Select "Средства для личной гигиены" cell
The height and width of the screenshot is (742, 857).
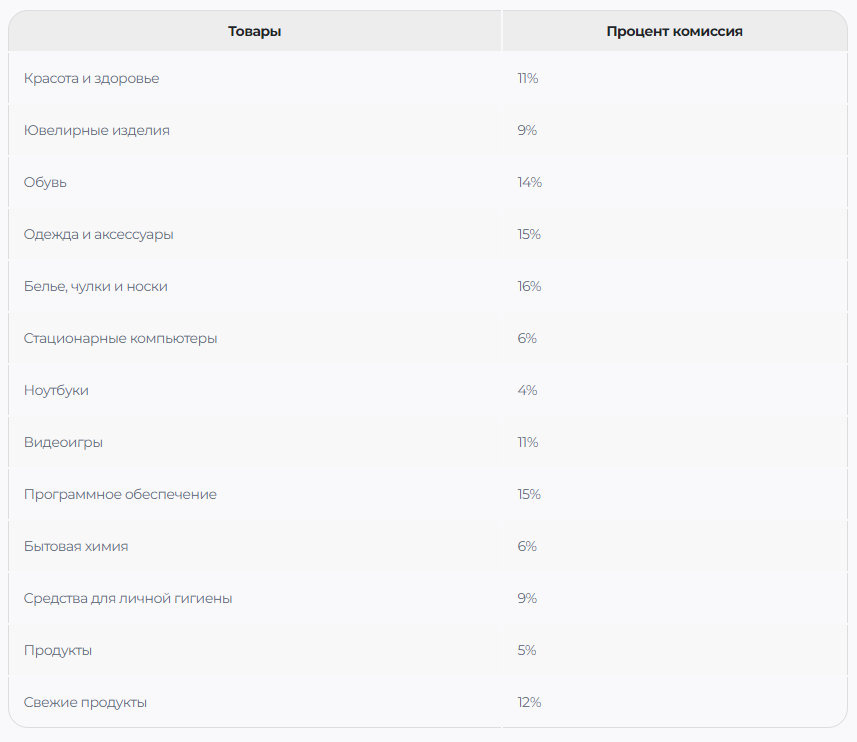128,599
